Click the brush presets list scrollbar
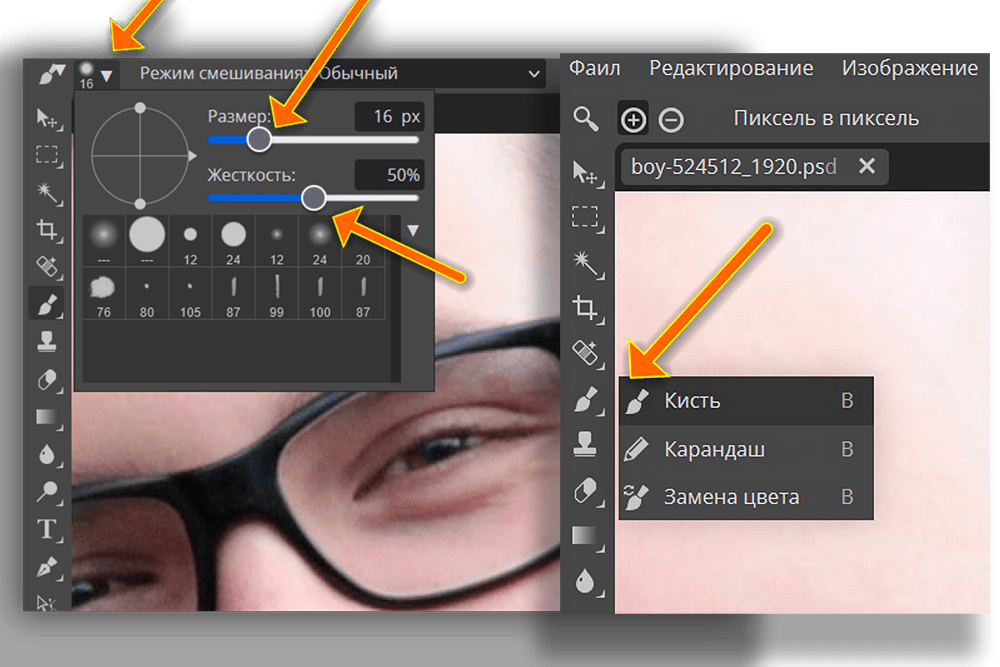 pyautogui.click(x=395, y=298)
